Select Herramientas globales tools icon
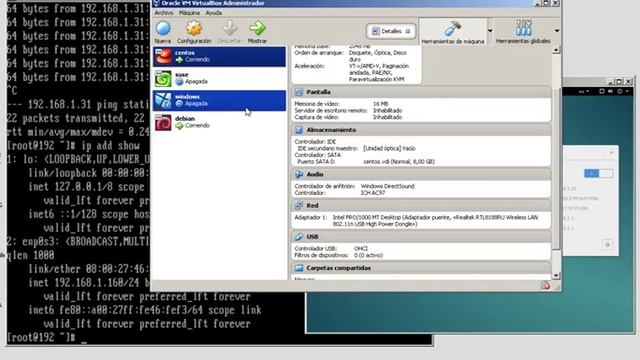Image resolution: width=640 pixels, height=360 pixels. pos(523,28)
